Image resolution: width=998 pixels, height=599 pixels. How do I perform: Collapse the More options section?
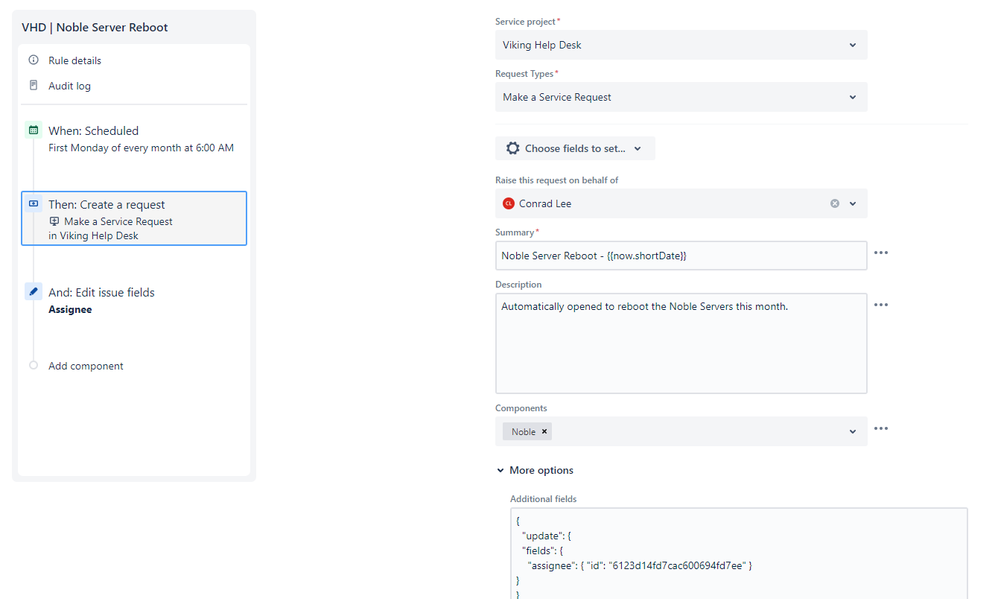535,470
